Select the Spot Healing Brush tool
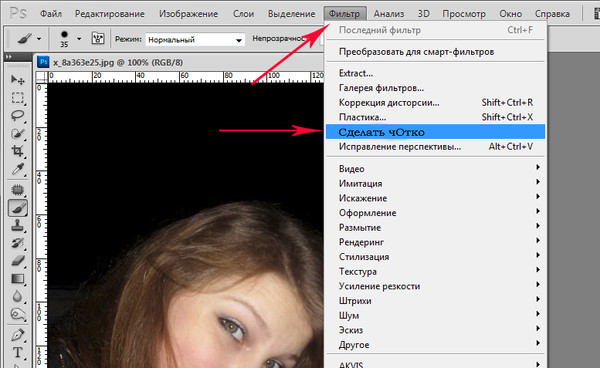Screen dimensions: 600x368 click(x=18, y=190)
